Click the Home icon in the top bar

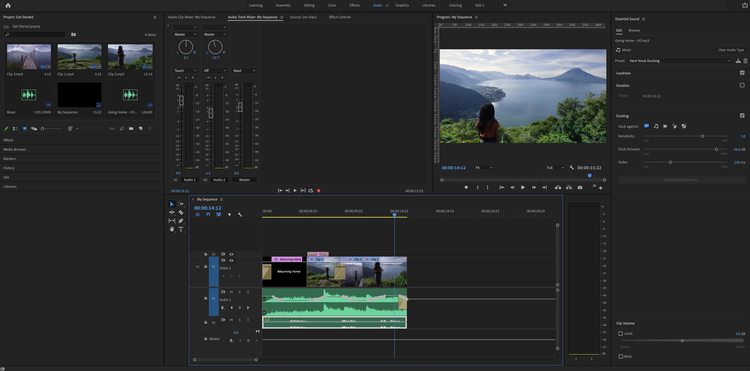(7, 5)
